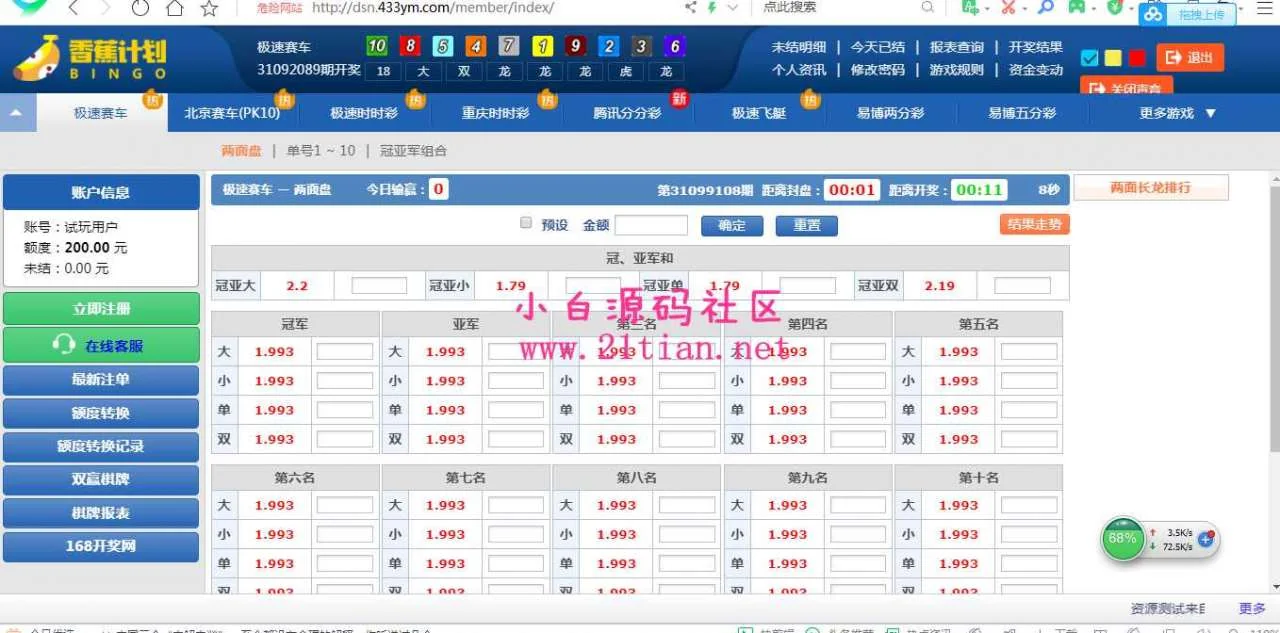The image size is (1280, 633).
Task: Click the browser refresh icon
Action: (x=141, y=9)
